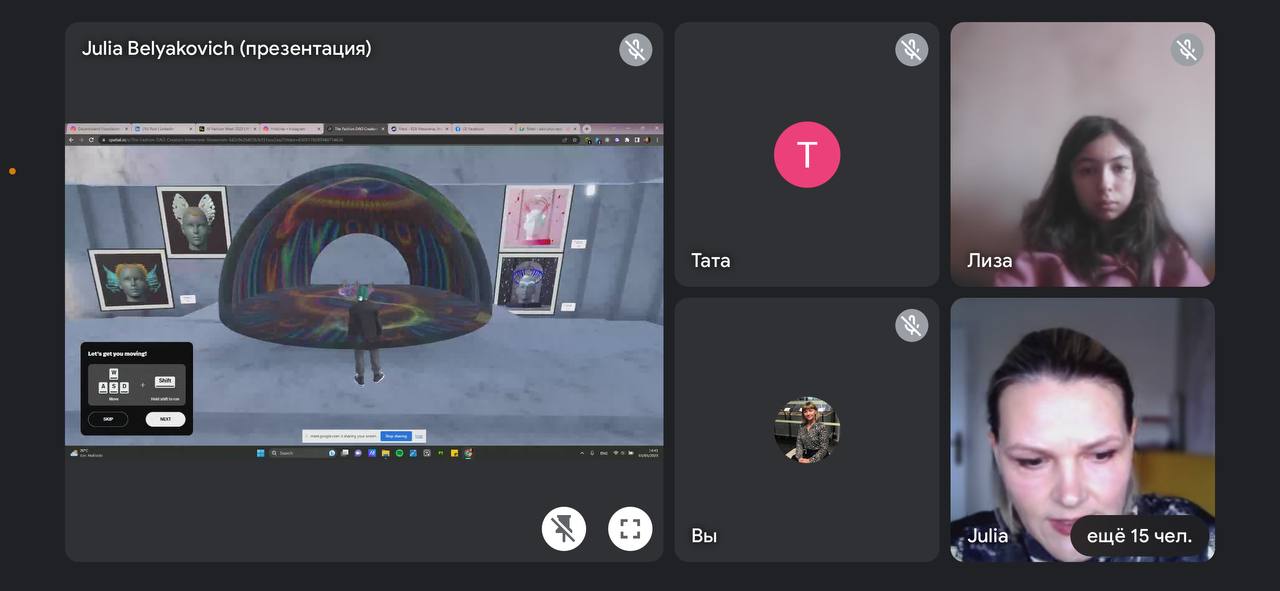Open the presentation in fullscreen

coord(630,529)
